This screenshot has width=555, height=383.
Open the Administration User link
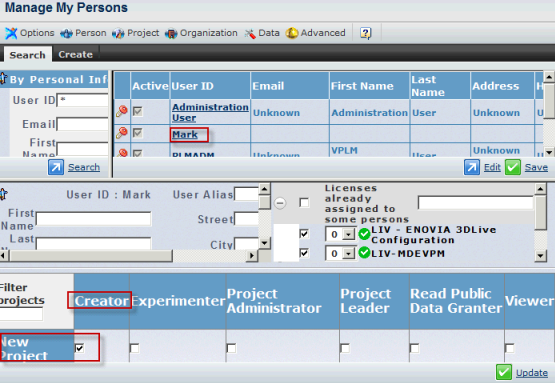click(x=210, y=112)
